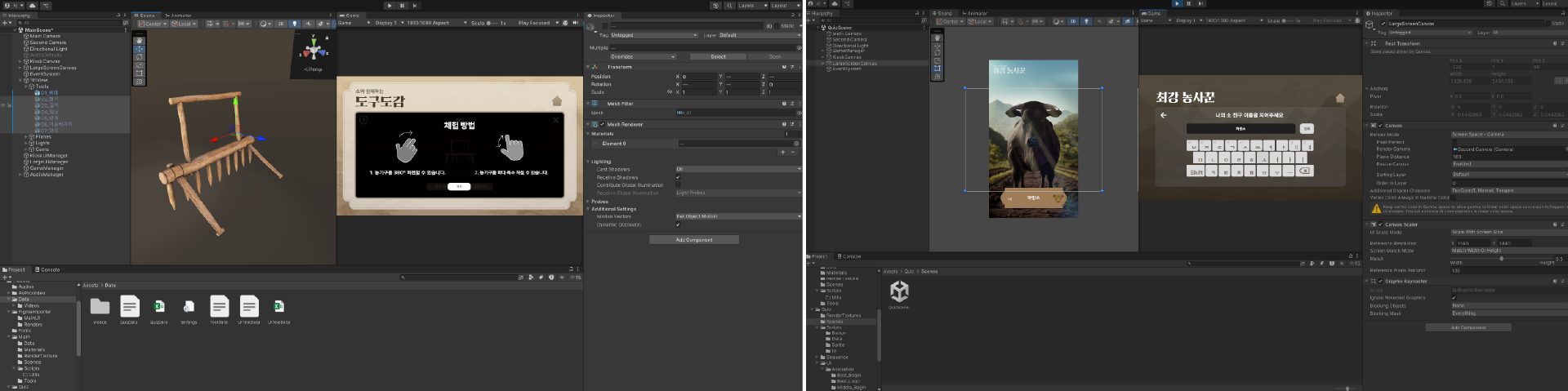Click the backspace key on the in-game keyboard

coord(1304,171)
